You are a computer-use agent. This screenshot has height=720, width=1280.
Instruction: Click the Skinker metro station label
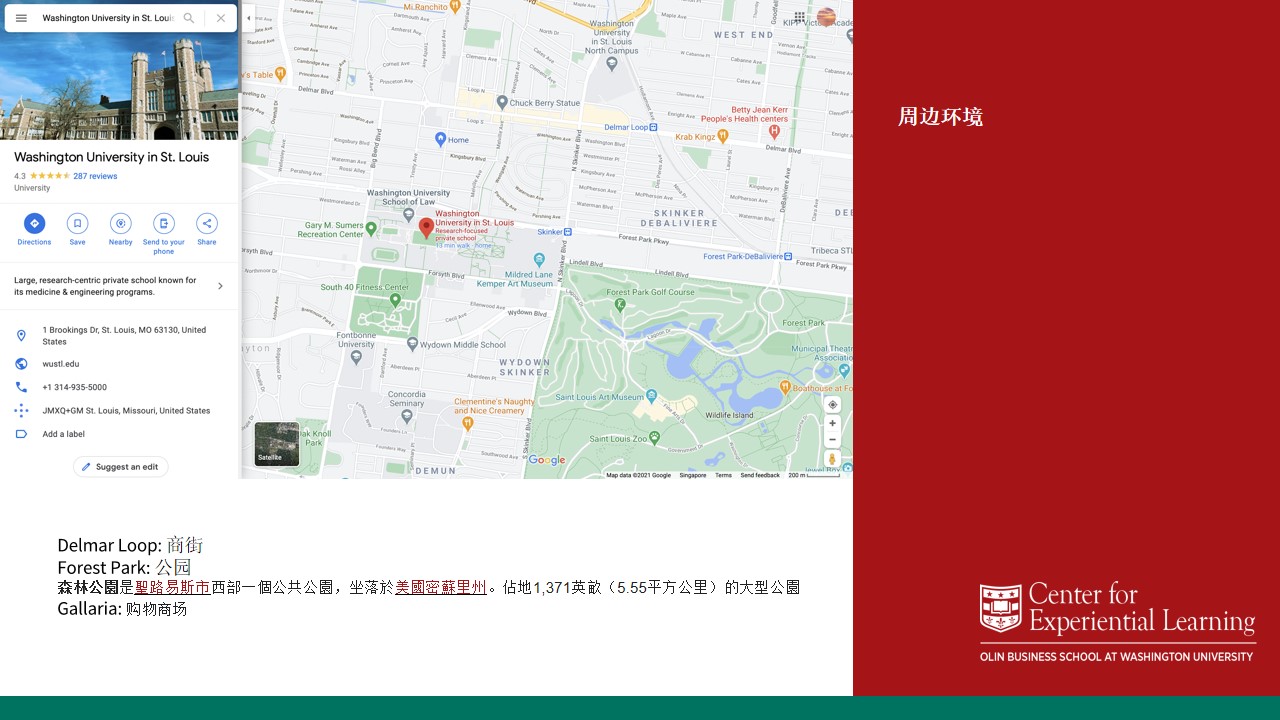click(x=555, y=231)
